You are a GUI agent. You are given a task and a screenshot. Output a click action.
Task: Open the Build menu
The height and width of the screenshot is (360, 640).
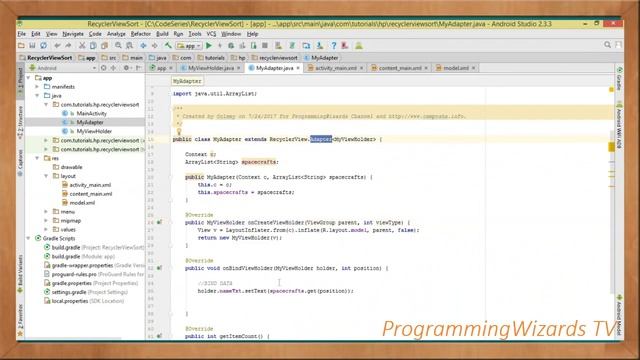click(162, 34)
